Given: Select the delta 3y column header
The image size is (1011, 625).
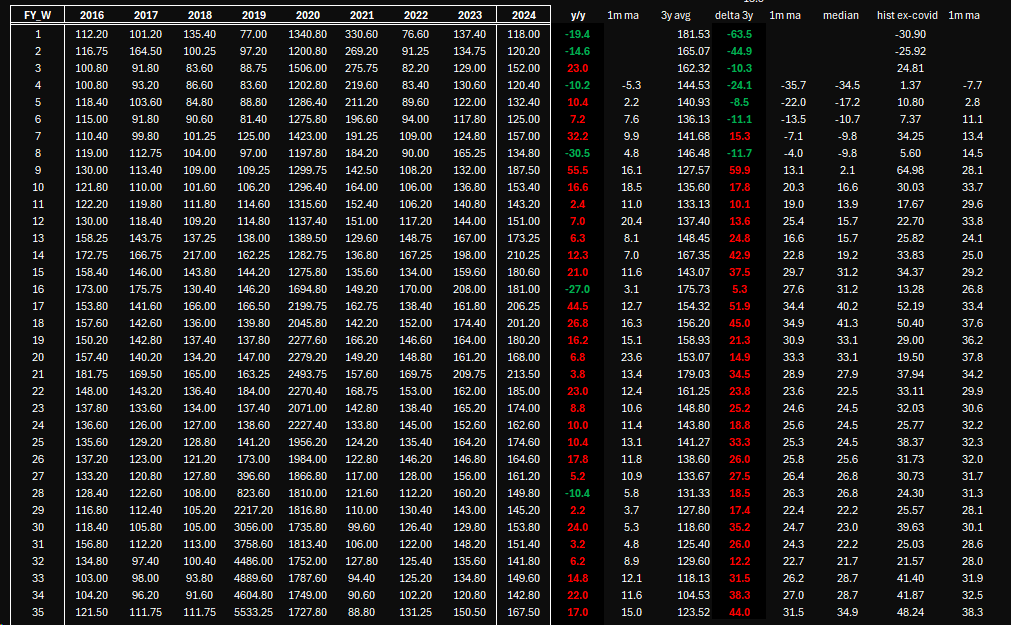Looking at the screenshot, I should coord(734,15).
